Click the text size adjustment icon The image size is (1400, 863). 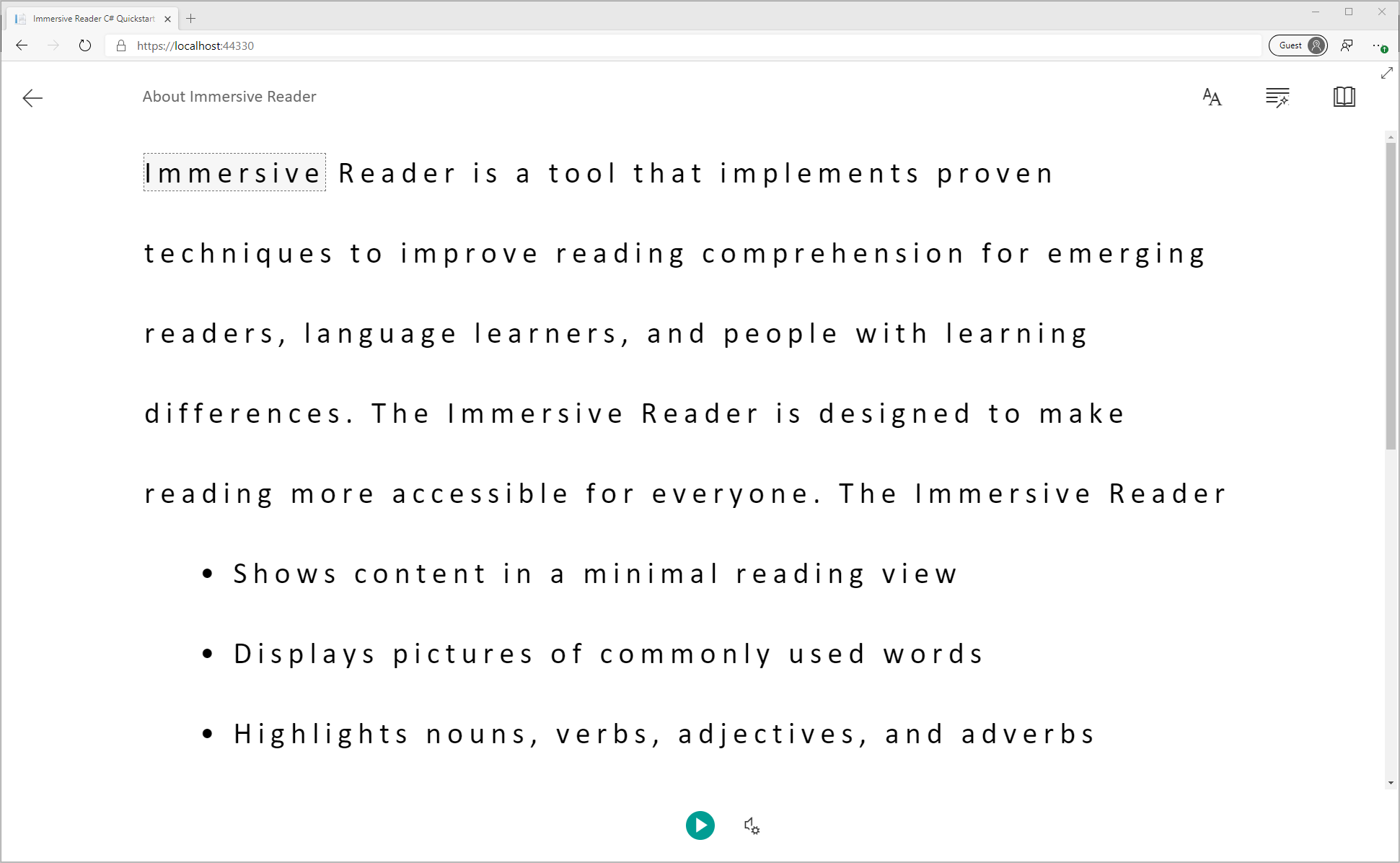(x=1212, y=96)
